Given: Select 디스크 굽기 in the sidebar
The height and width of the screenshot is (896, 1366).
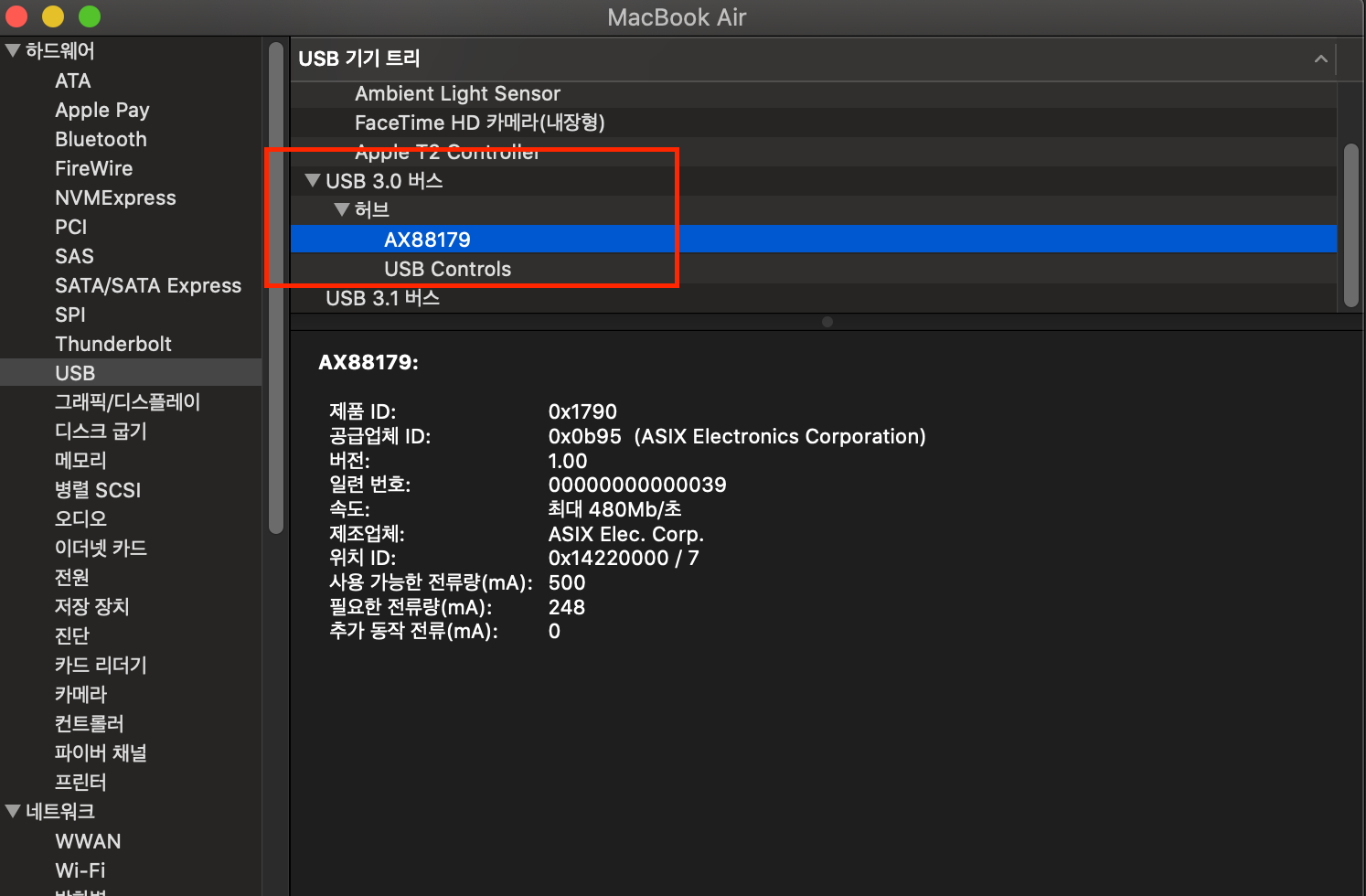Looking at the screenshot, I should tap(101, 432).
